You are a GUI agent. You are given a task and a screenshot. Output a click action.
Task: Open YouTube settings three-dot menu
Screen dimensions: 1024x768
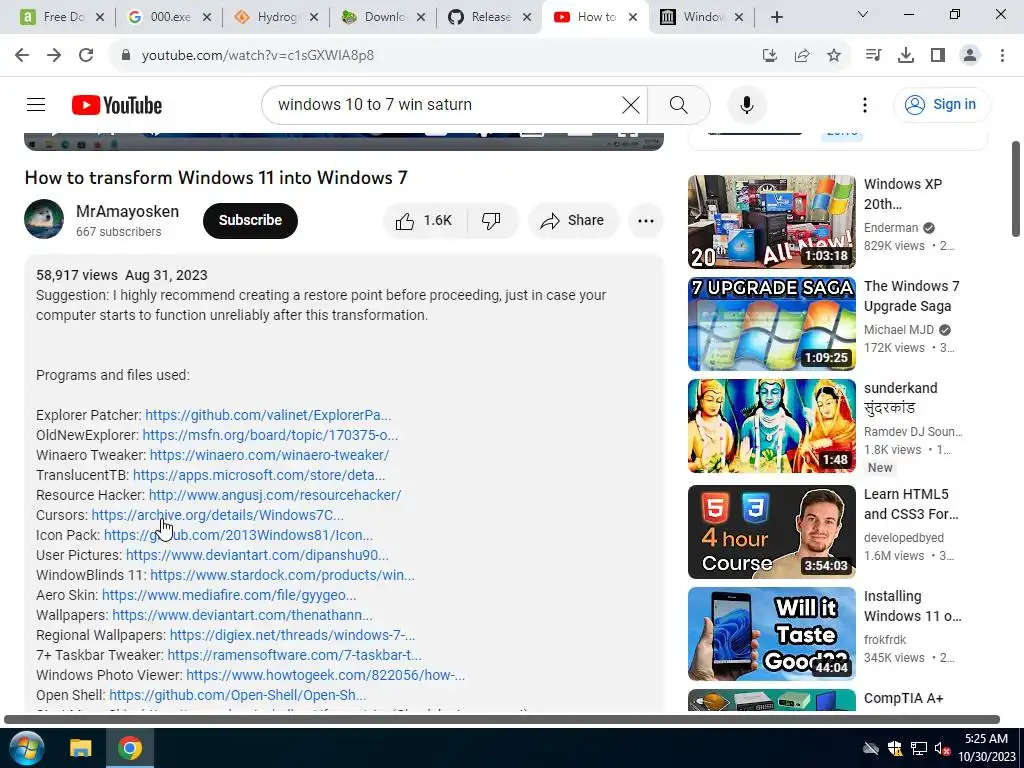pos(865,104)
